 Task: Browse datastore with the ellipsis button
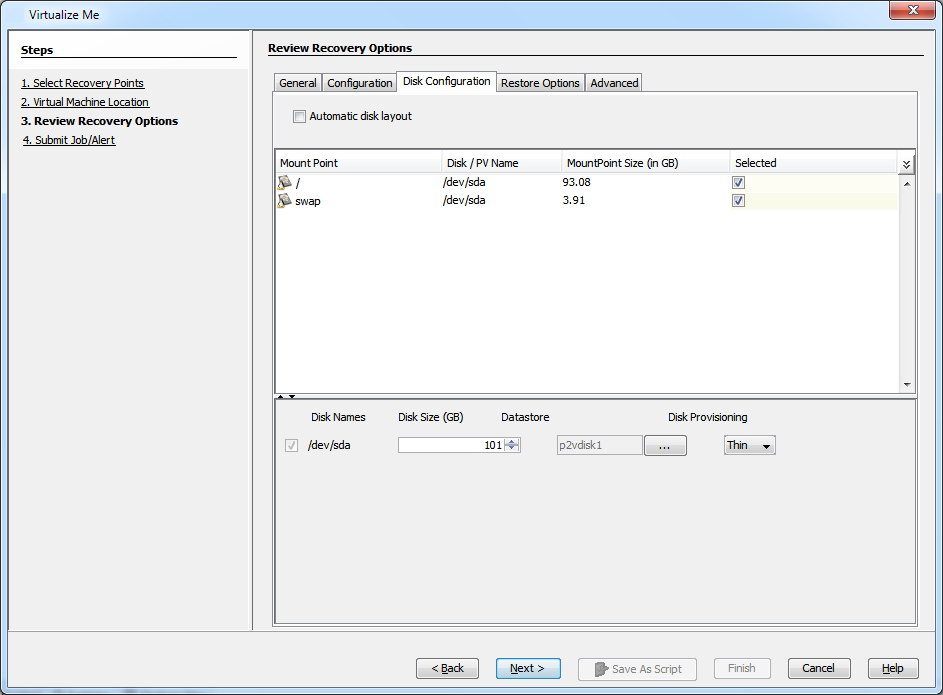(665, 446)
